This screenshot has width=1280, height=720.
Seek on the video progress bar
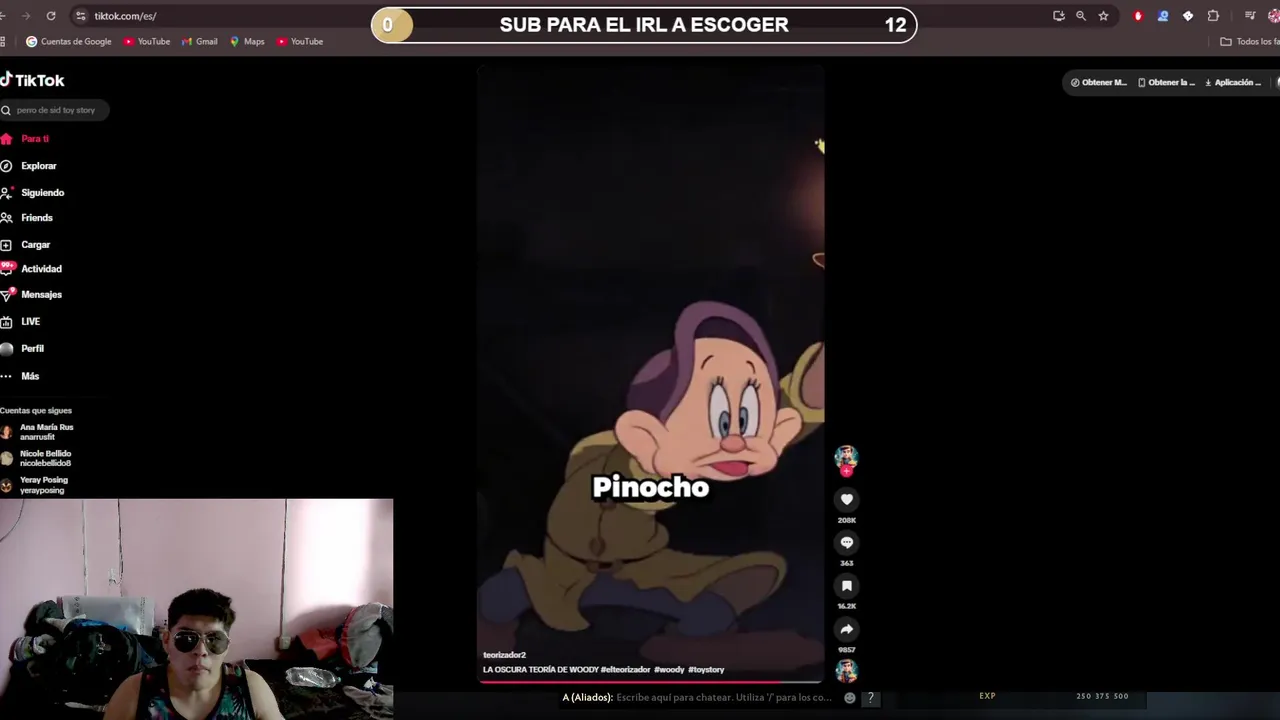651,682
